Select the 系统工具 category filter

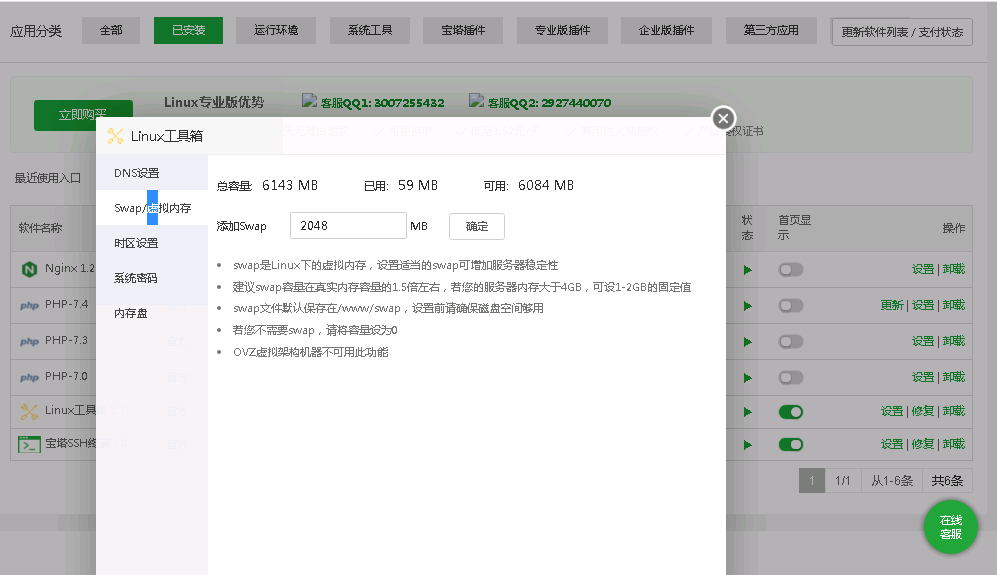pyautogui.click(x=370, y=31)
